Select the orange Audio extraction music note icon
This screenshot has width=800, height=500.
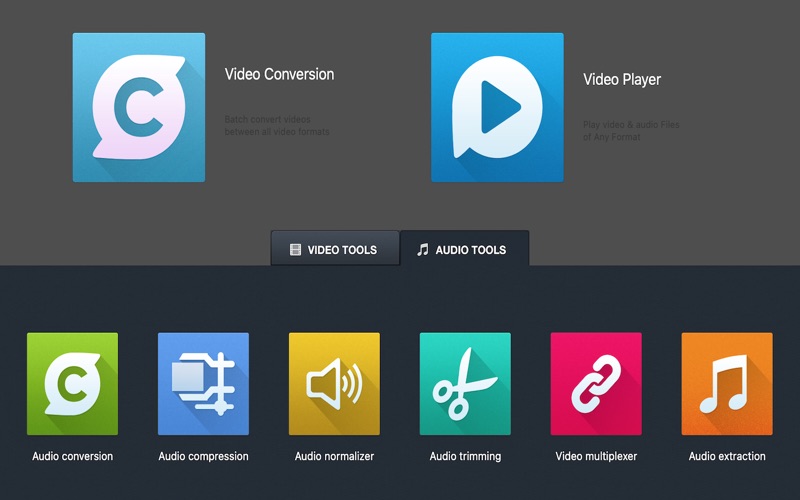[727, 384]
